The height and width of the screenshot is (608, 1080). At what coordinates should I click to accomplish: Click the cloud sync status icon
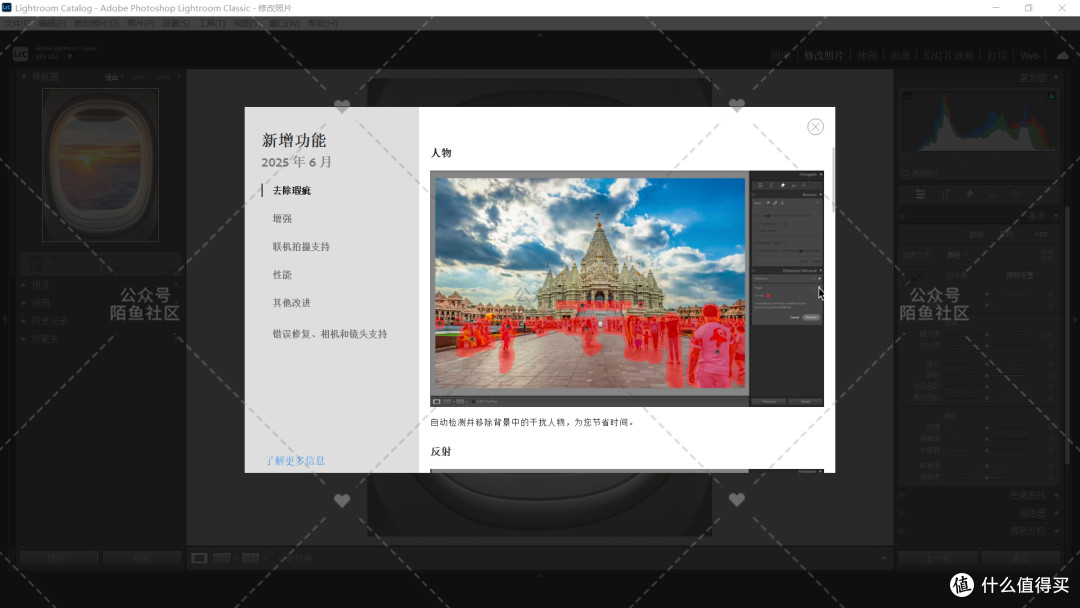coord(1063,55)
